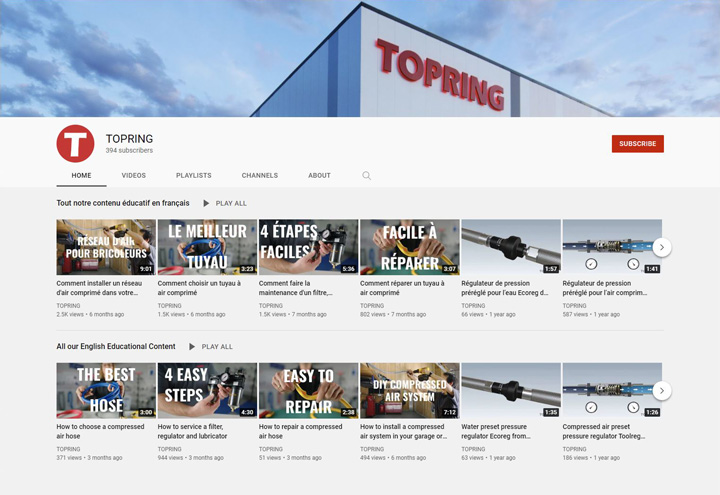This screenshot has width=720, height=495.
Task: Click title 'Régulateur de pression préréglé pour l'eau Ecoreg'
Action: tap(505, 288)
